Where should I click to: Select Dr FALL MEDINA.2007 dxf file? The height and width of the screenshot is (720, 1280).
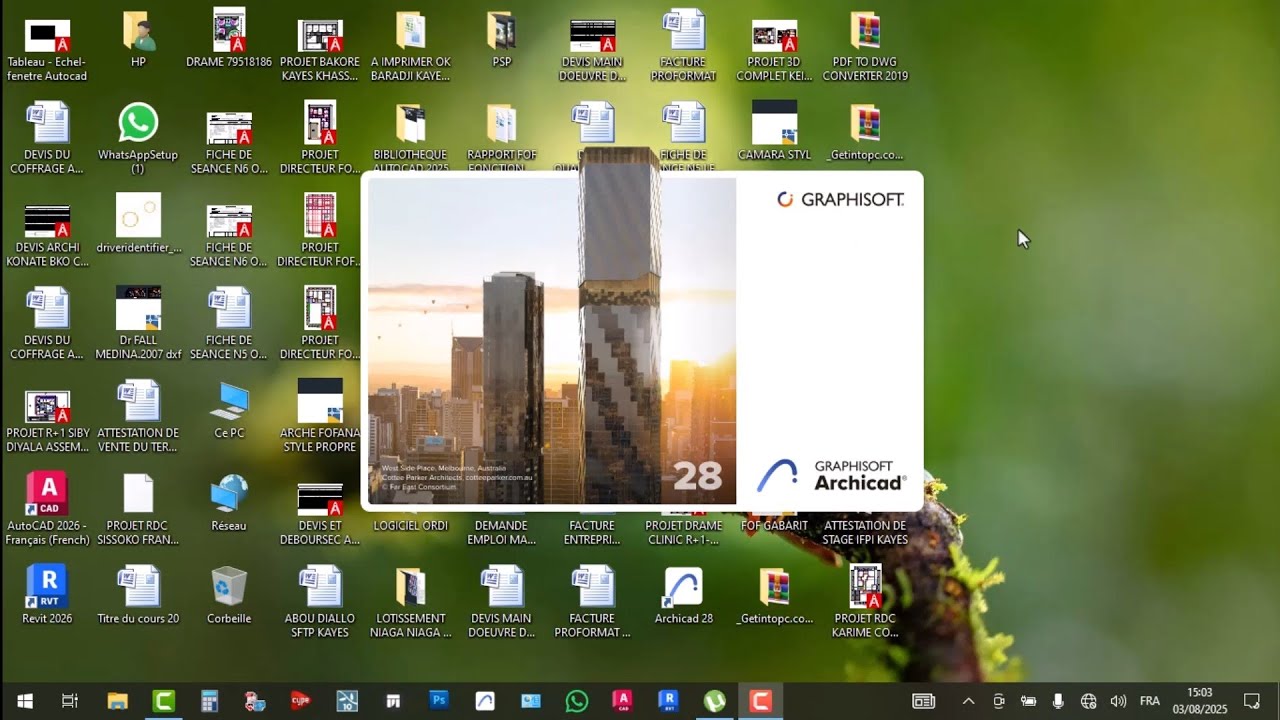(138, 324)
